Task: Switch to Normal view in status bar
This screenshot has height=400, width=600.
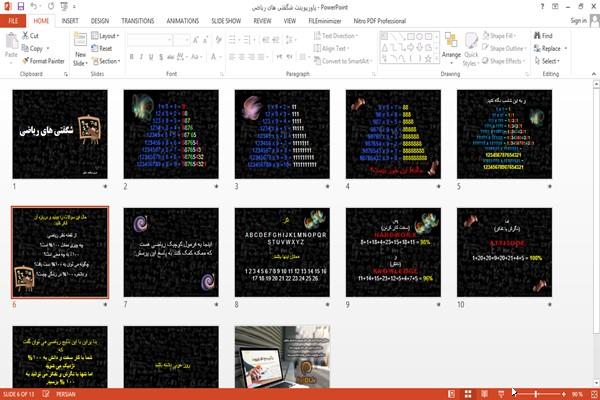Action: pyautogui.click(x=452, y=394)
